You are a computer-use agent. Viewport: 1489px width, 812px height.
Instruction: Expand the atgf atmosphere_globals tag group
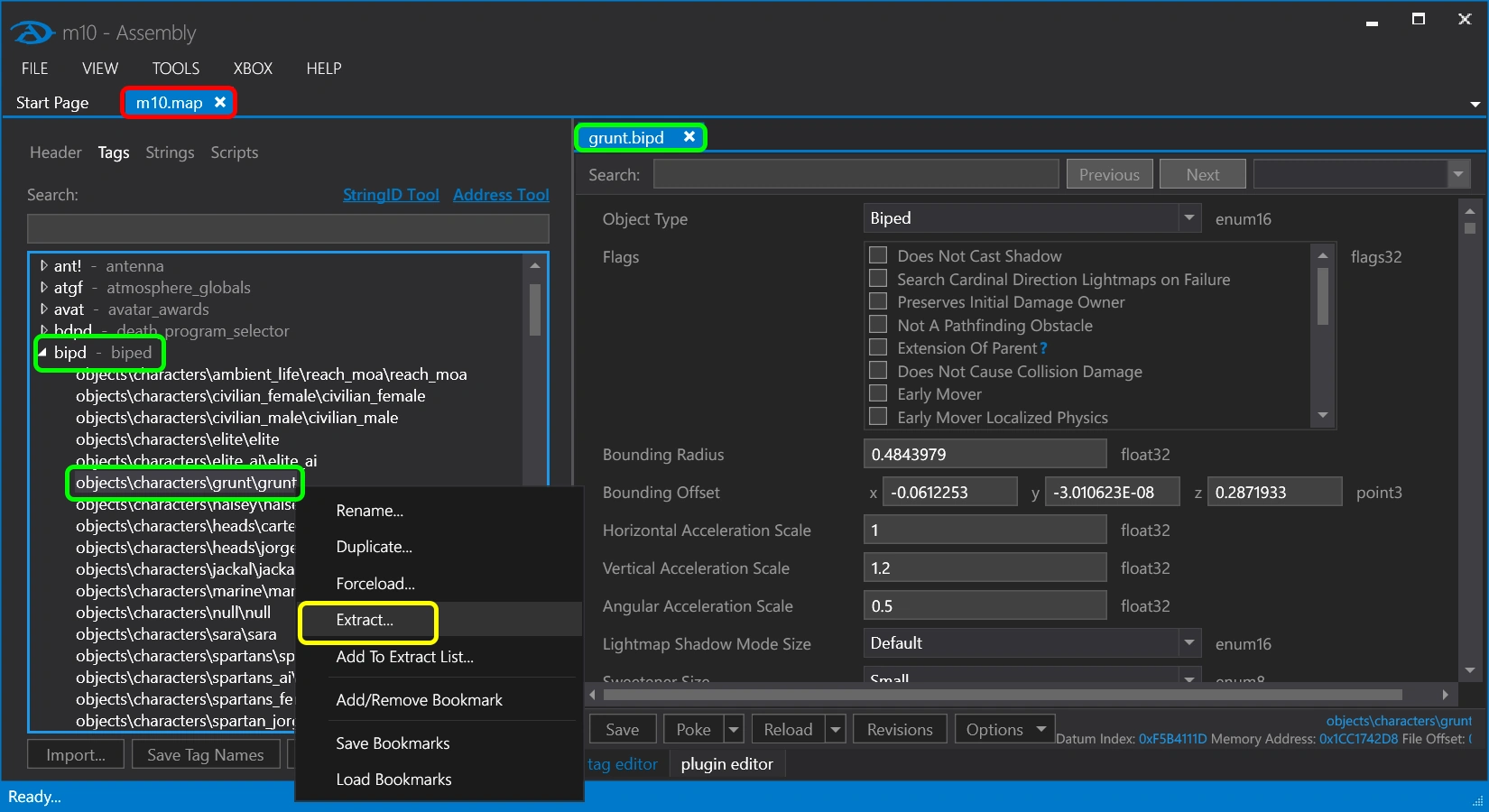43,288
